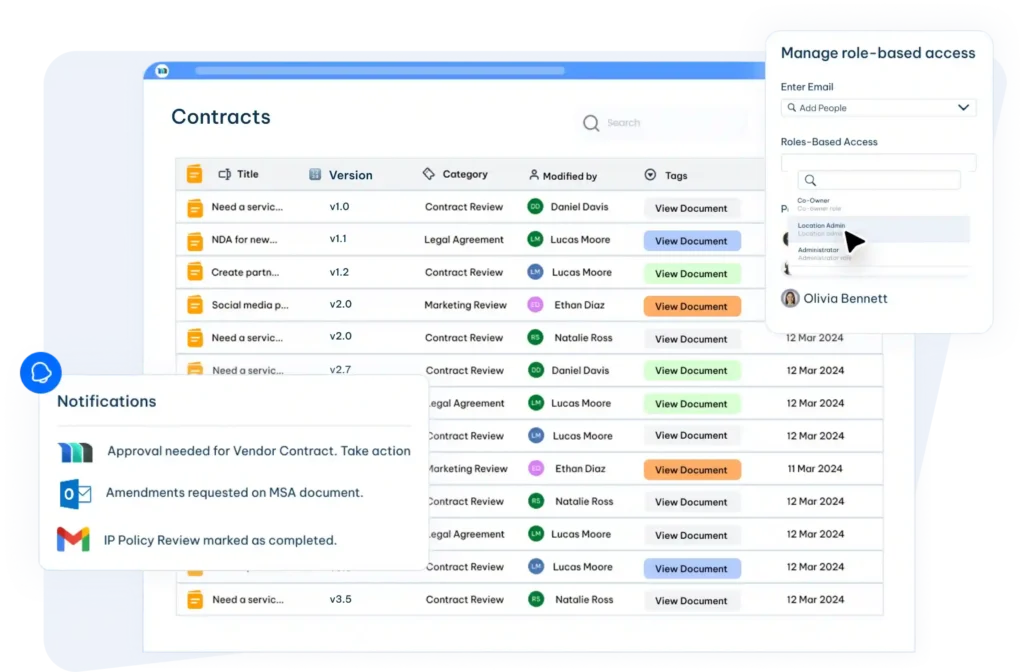Viewport: 1024px width, 672px height.
Task: Click Olivia Bennett's profile photo
Action: (x=790, y=298)
